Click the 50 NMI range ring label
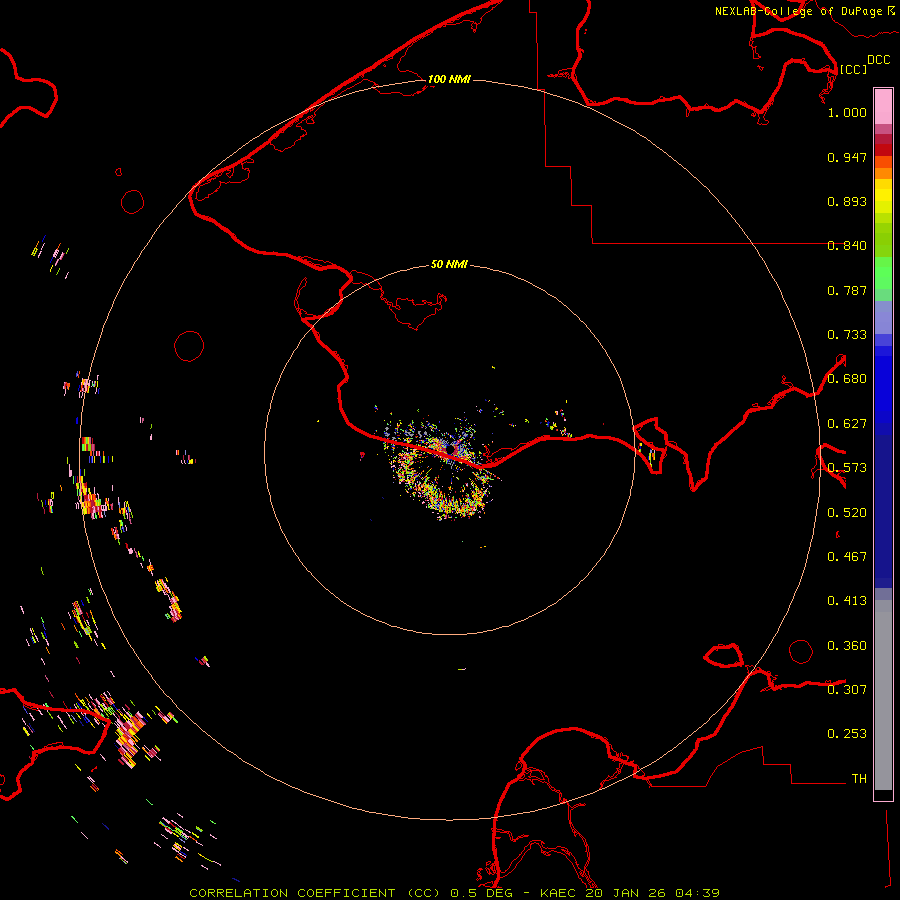This screenshot has height=900, width=900. pos(449,265)
